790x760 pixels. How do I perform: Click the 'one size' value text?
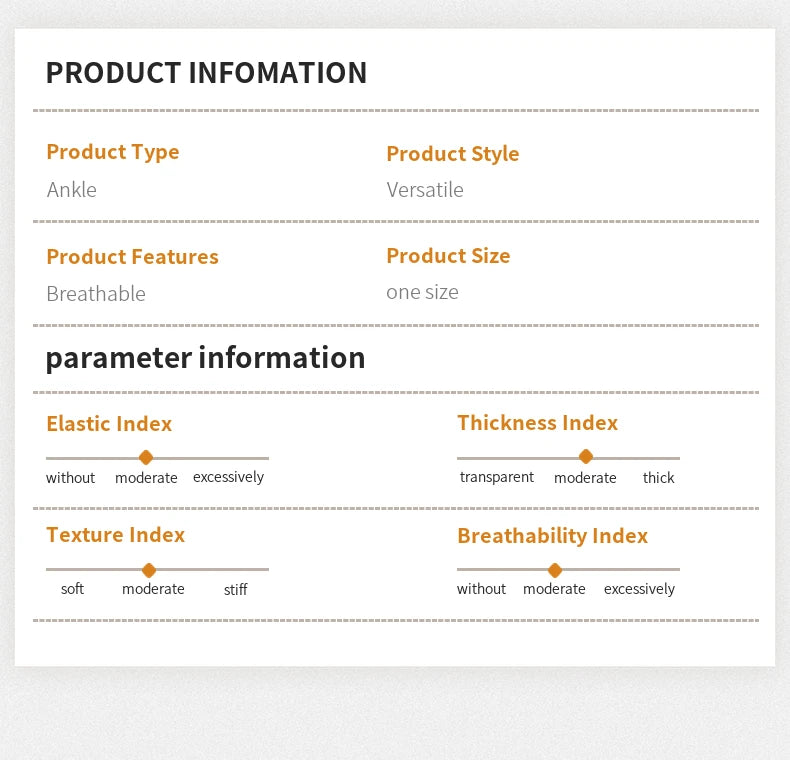point(422,292)
